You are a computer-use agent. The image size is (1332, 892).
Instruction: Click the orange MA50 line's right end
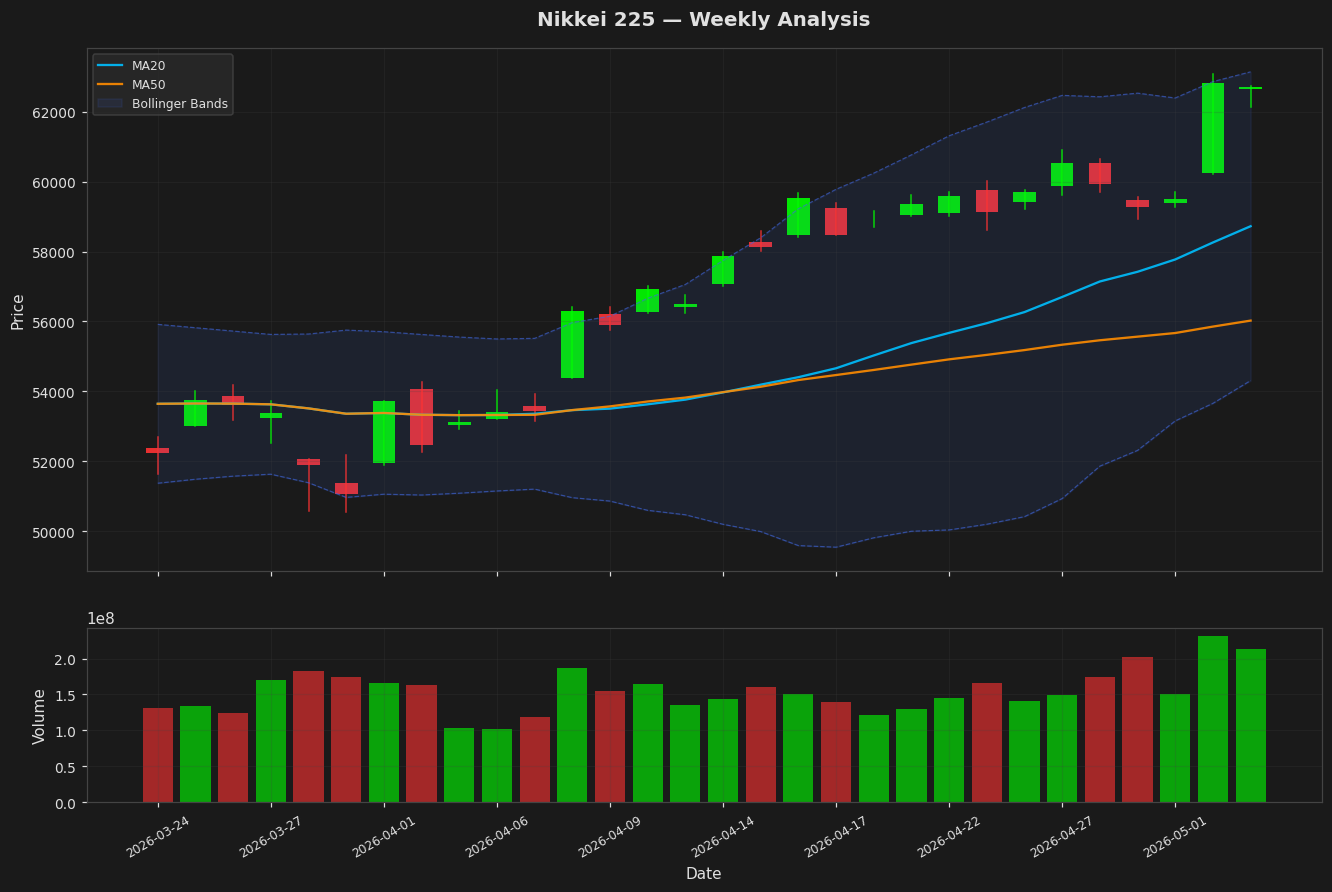pyautogui.click(x=1250, y=321)
